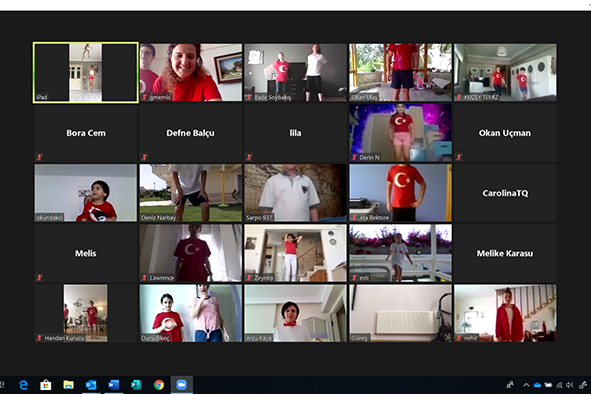Viewport: 591px width, 394px height.
Task: Switch to Word in the taskbar
Action: (113, 385)
